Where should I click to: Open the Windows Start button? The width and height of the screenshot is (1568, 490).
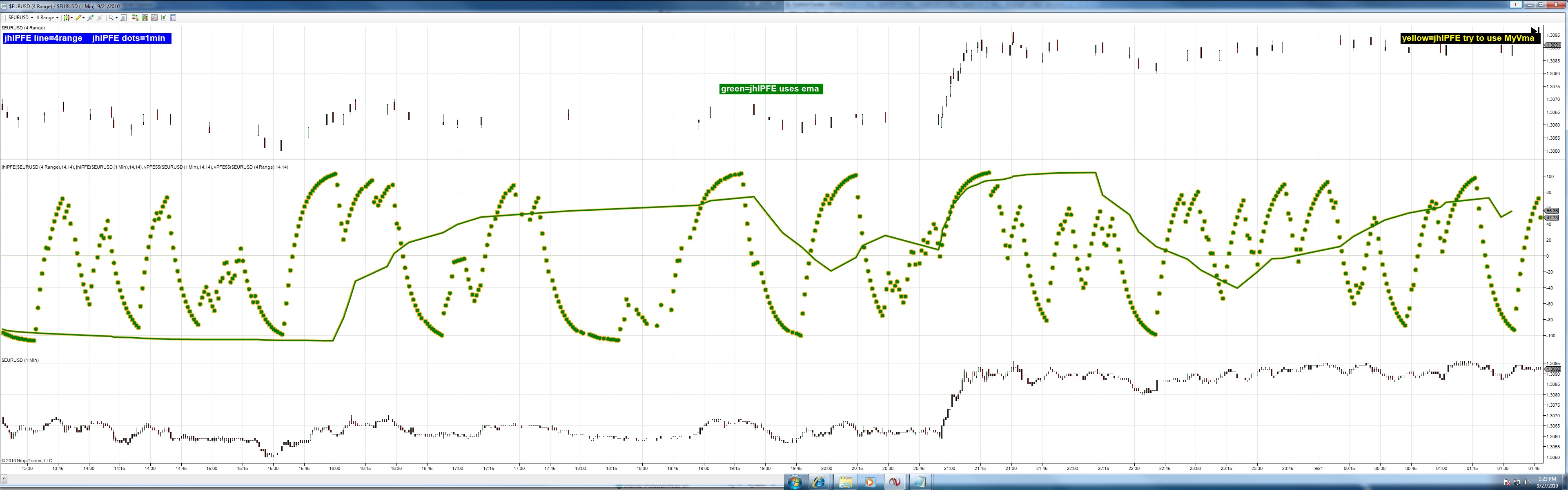(795, 483)
